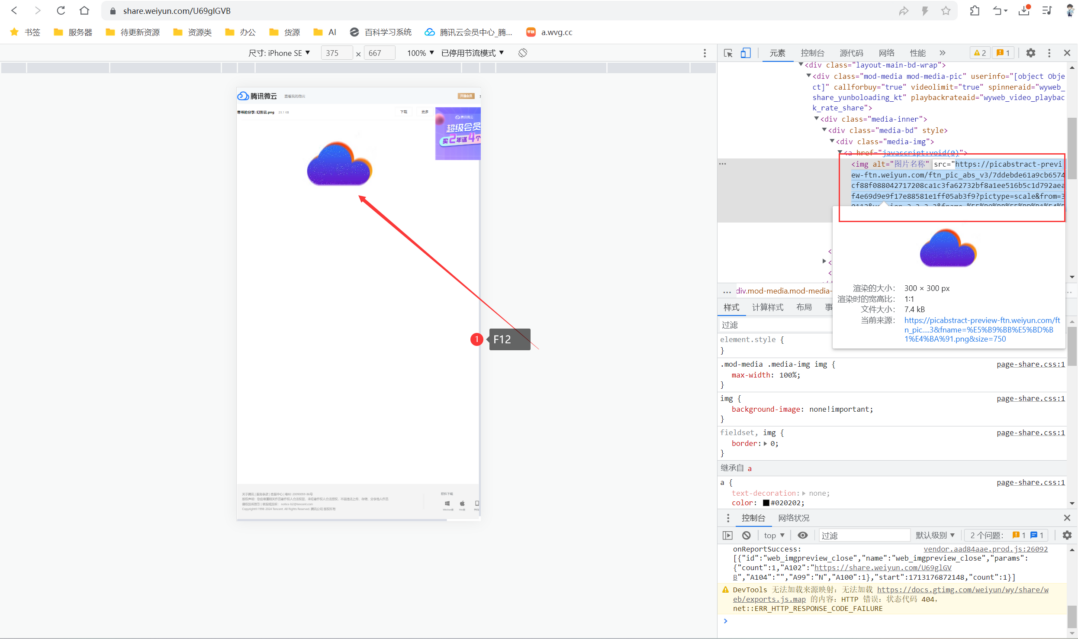Open the media playlist toolbar icon
1078x639 pixels.
pyautogui.click(x=1047, y=10)
